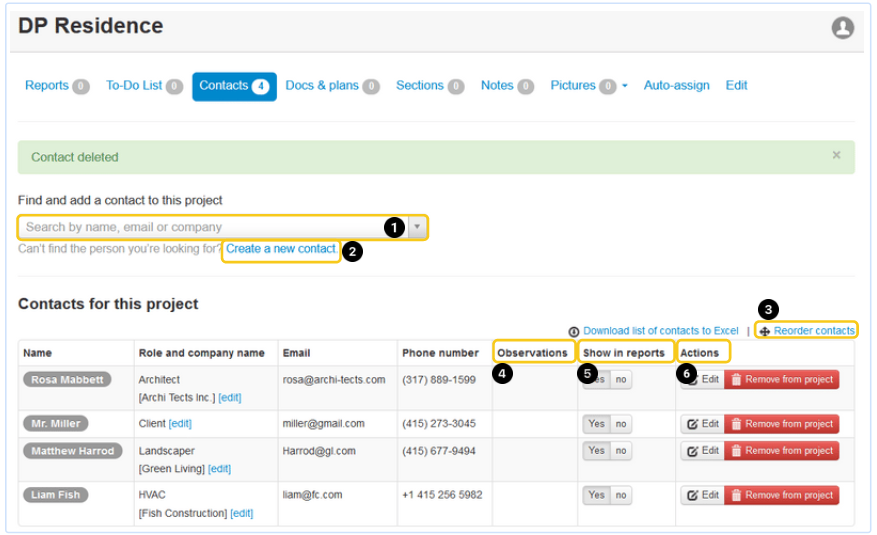Edit Matthew Harrod's contact entry
Viewport: 877px width, 535px height.
702,451
